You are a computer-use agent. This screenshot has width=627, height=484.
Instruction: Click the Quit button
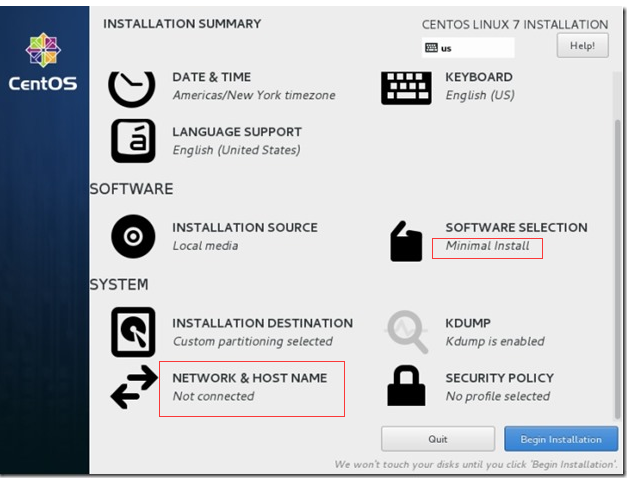click(x=438, y=439)
